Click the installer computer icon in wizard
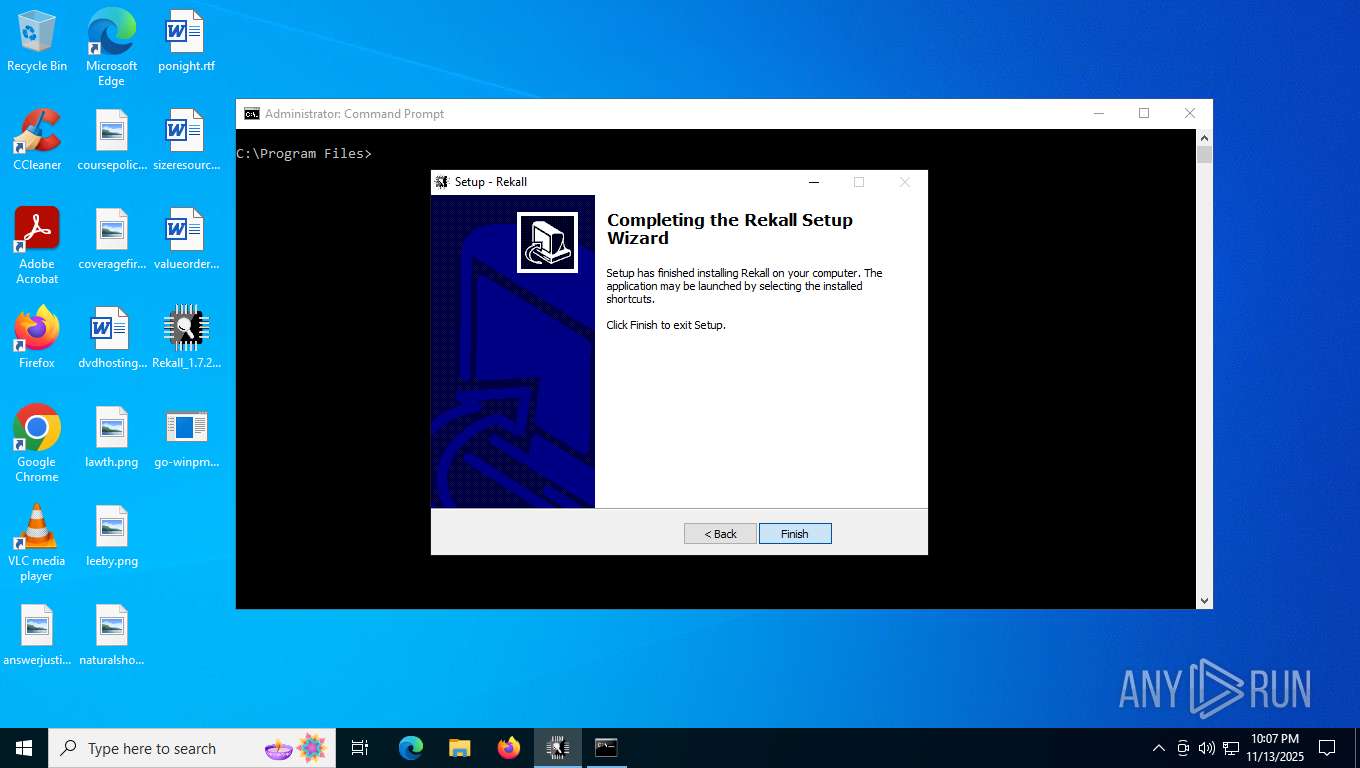The height and width of the screenshot is (768, 1360). [547, 242]
